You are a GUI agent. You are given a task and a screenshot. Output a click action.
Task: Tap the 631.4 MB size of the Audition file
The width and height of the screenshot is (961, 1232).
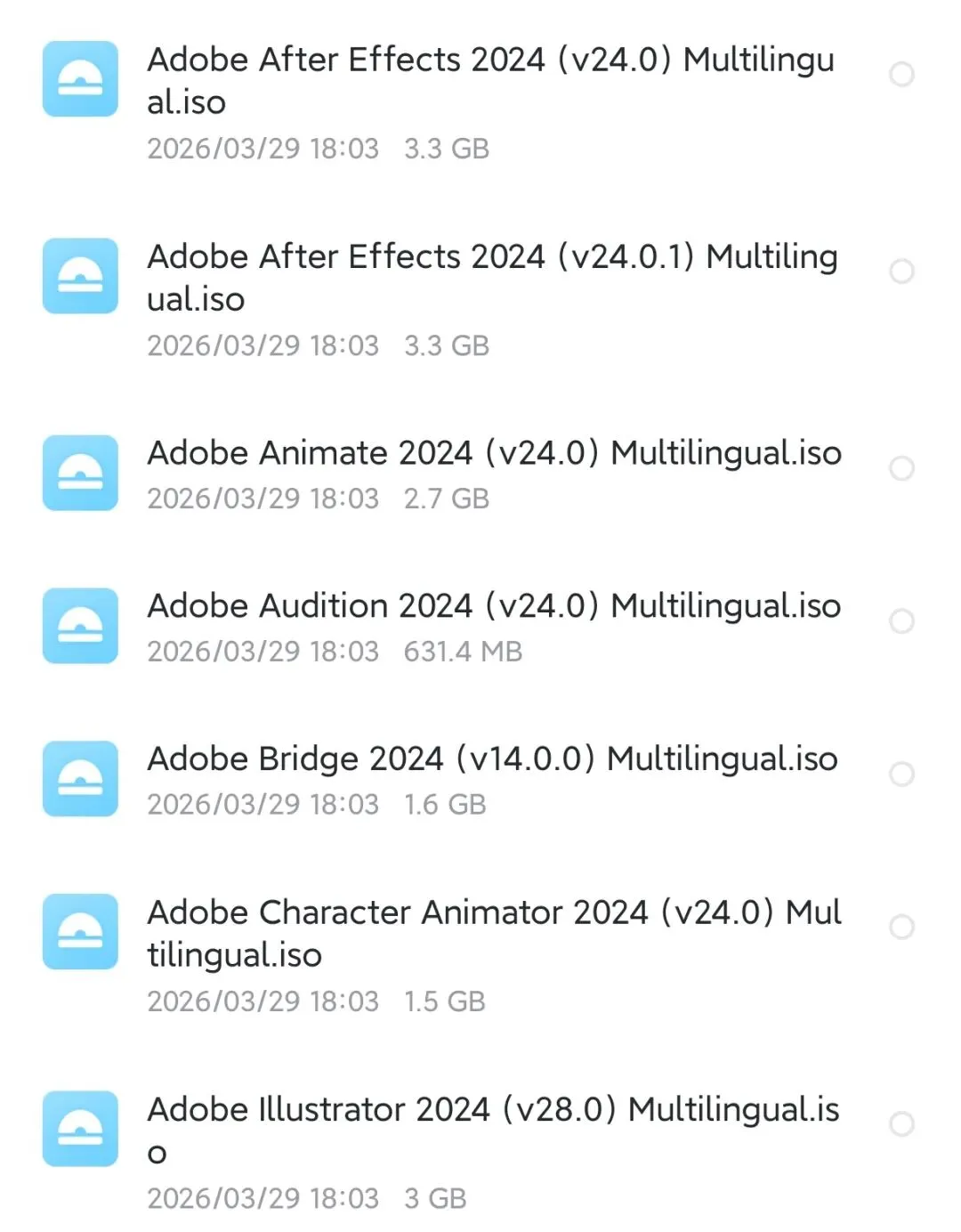pyautogui.click(x=463, y=652)
